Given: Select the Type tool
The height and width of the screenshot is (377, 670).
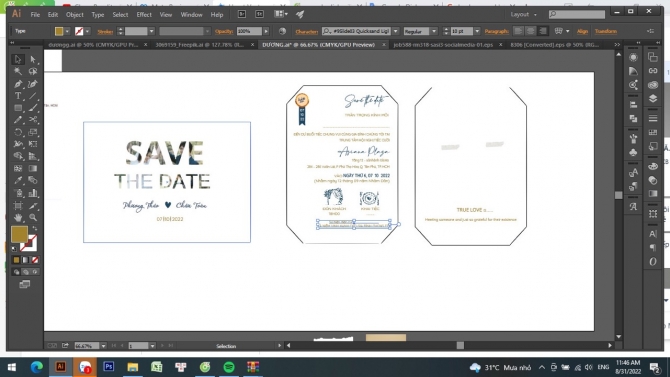Looking at the screenshot, I should (x=18, y=96).
